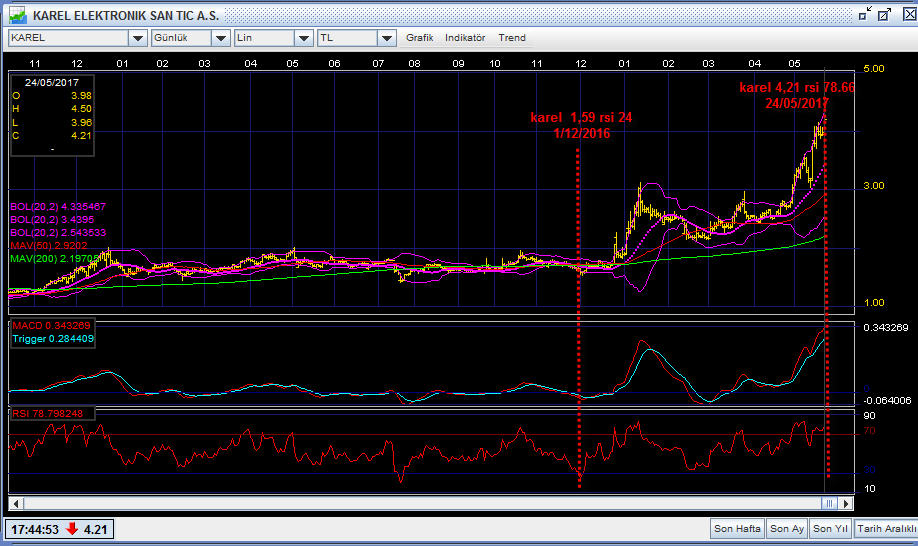Click the Günlük period combo box field
Viewport: 918px width, 546px height.
tap(181, 38)
